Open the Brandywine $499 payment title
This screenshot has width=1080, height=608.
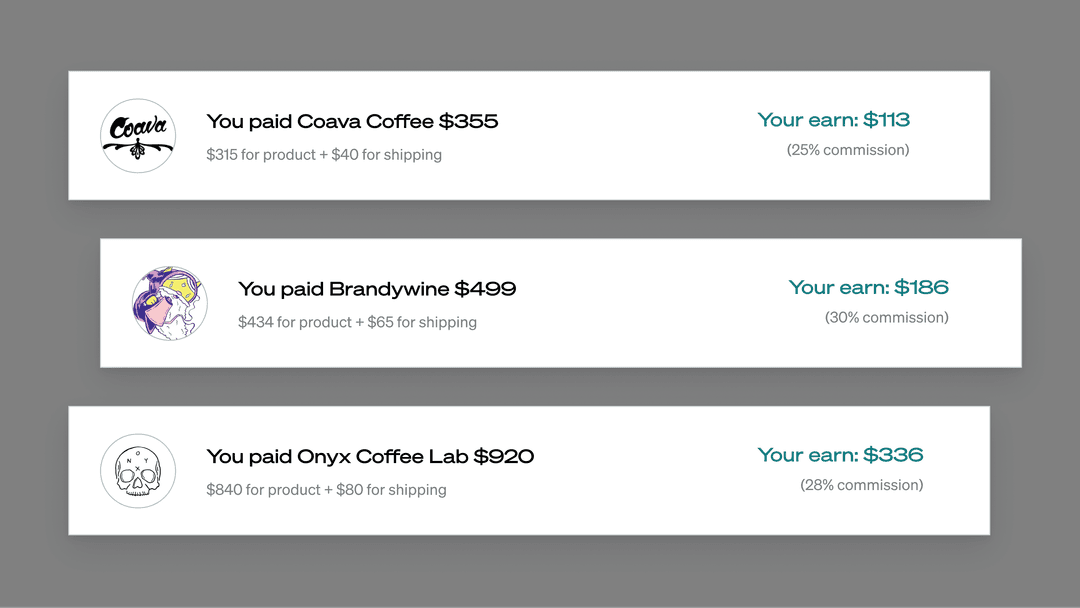377,289
